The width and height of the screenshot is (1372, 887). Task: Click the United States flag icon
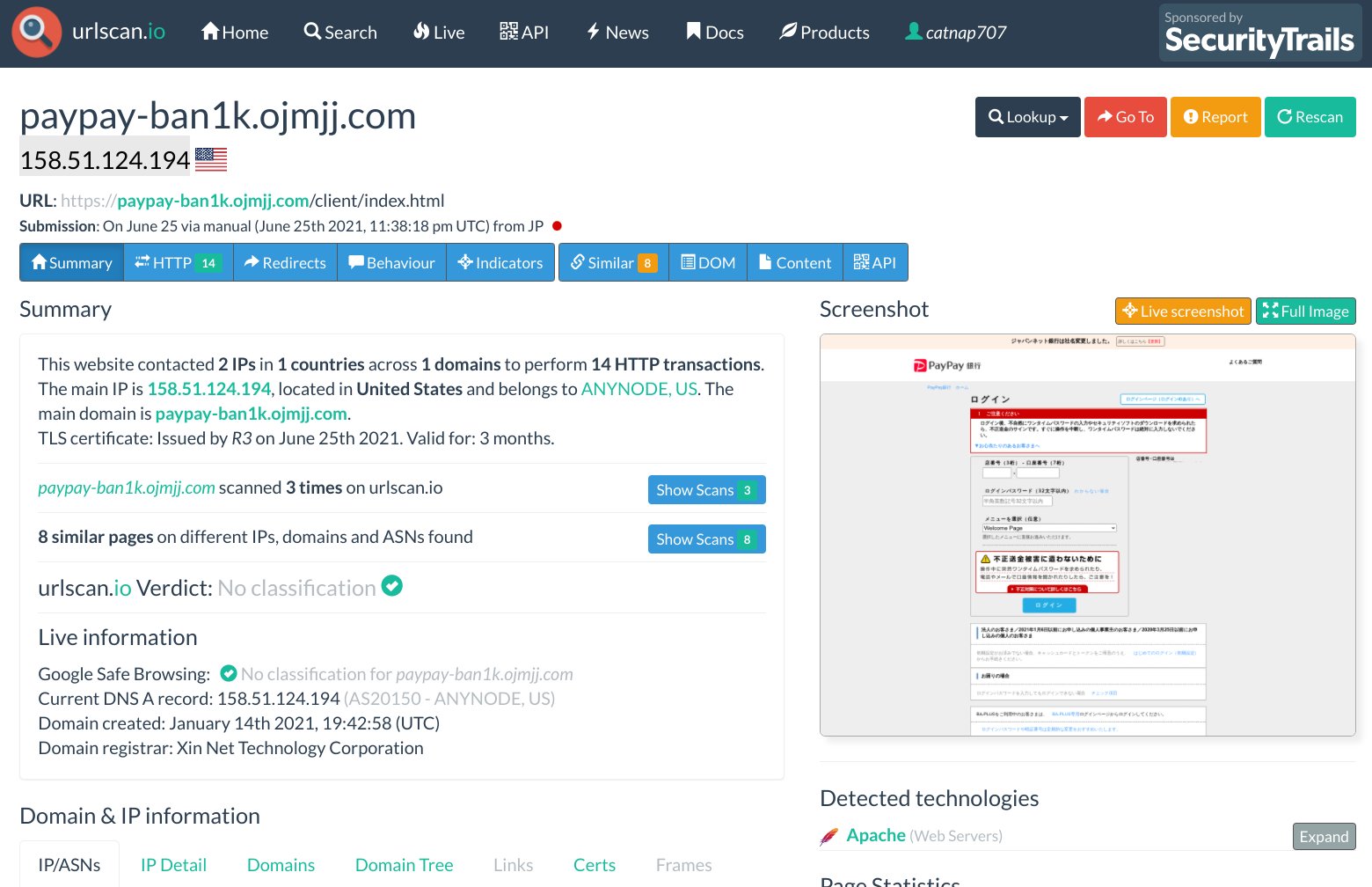coord(211,159)
